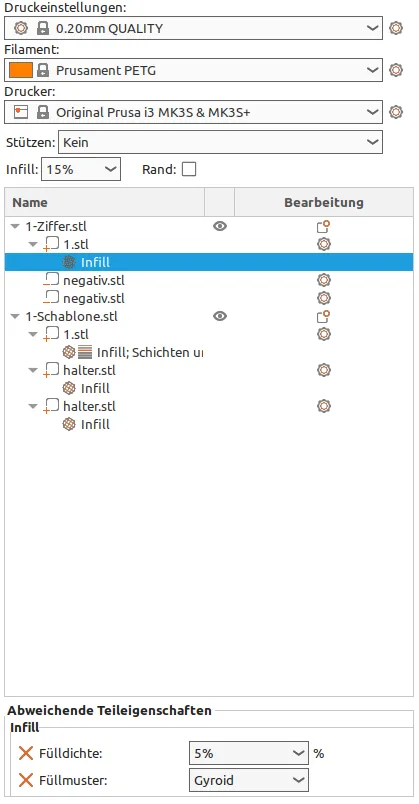
Task: Toggle the Rand checkbox
Action: 189,169
